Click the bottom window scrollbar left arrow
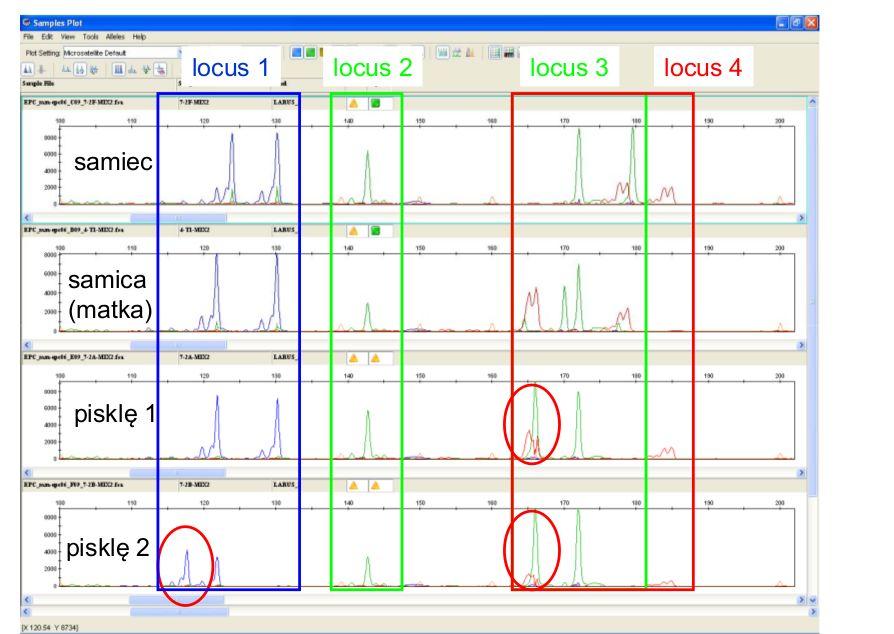The width and height of the screenshot is (894, 634). click(27, 612)
